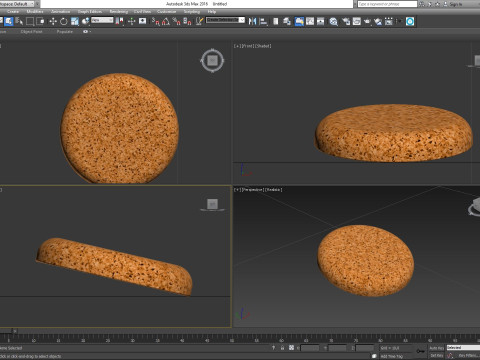Open the Material Editor icon
This screenshot has width=480, height=360.
click(333, 22)
